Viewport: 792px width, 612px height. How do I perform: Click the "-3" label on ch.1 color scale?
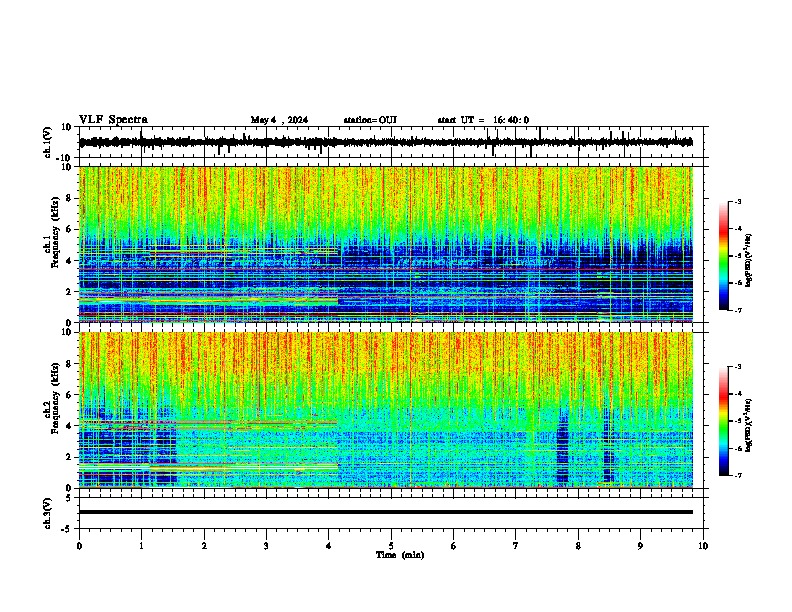[737, 201]
